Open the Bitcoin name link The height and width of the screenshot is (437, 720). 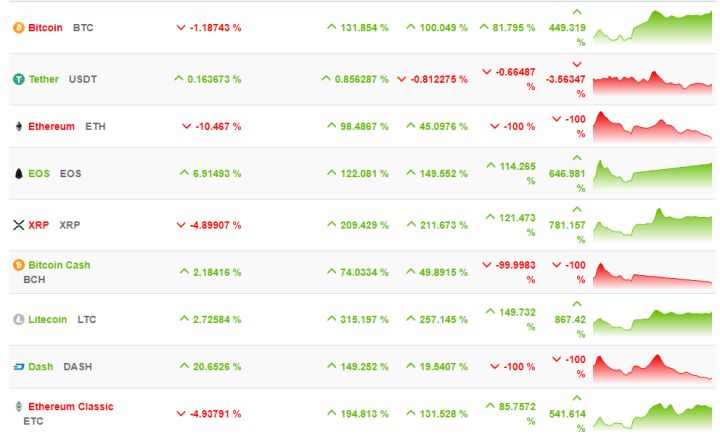point(46,28)
